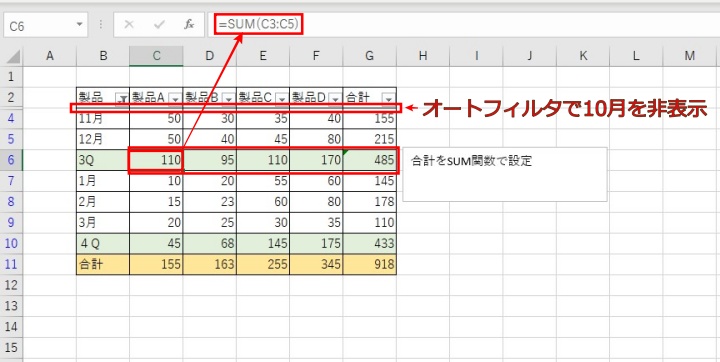Select column F header
Viewport: 720px width, 362px height.
316,56
